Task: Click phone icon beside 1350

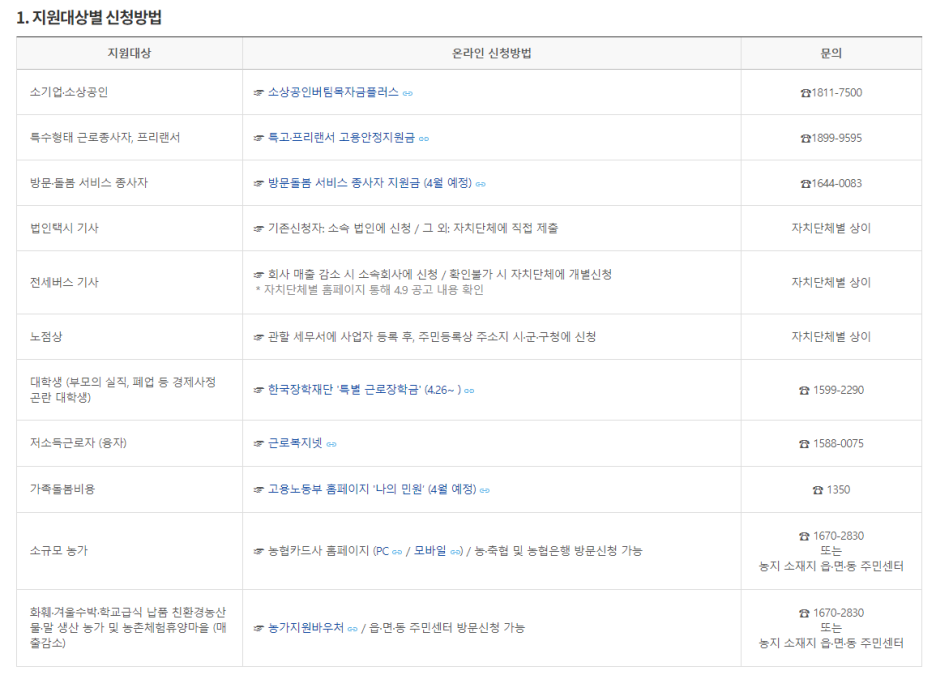Action: 818,490
